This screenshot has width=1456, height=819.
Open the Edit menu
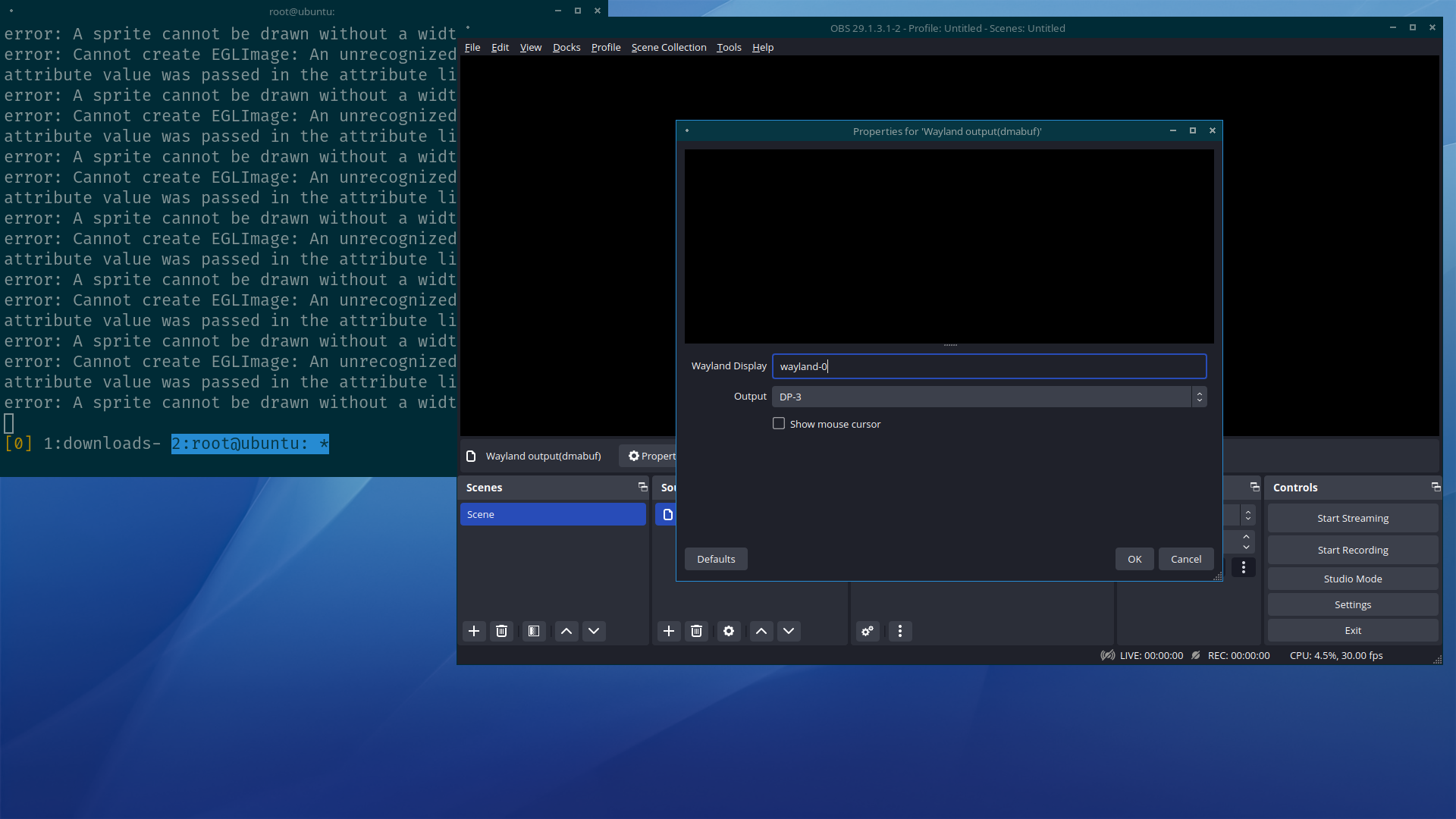point(500,47)
